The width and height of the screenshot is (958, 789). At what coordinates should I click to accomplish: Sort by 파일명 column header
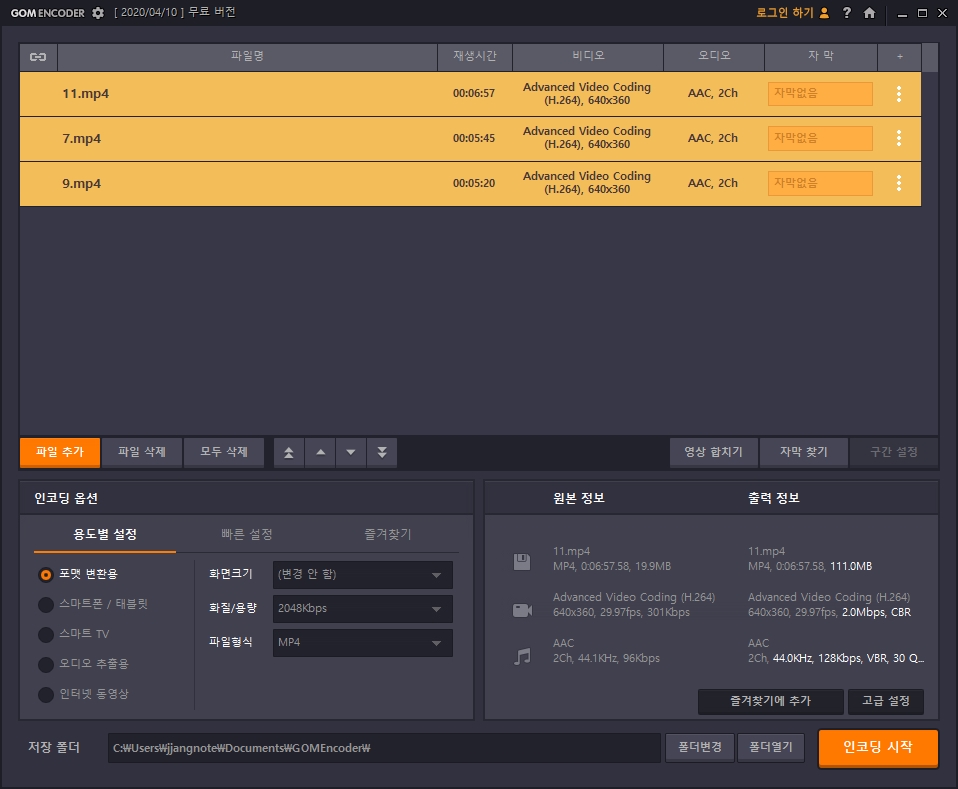click(x=247, y=56)
